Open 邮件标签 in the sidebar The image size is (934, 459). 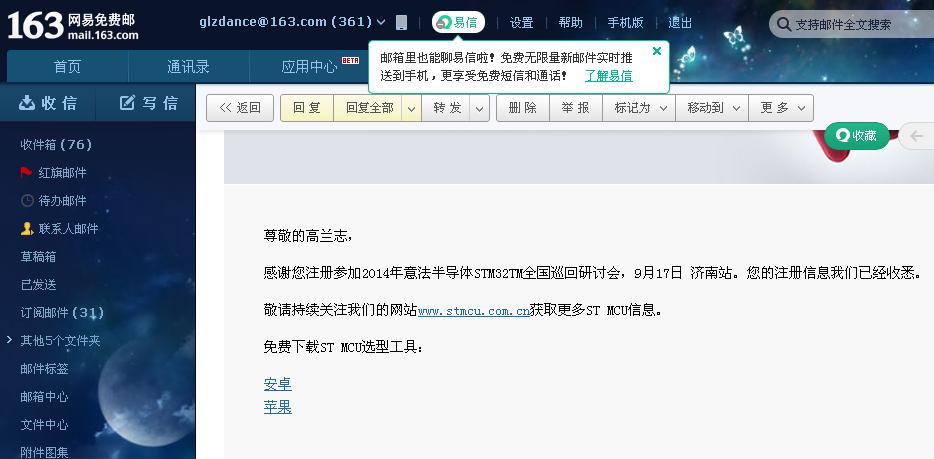44,369
